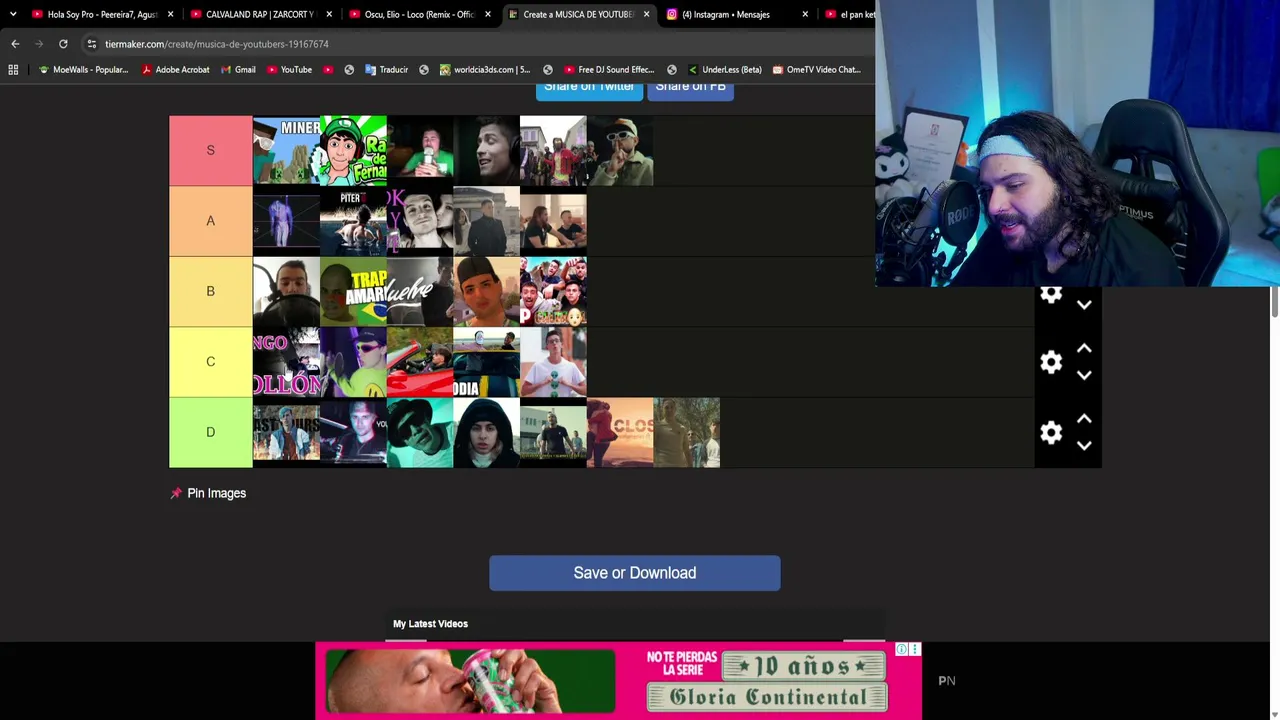Screen dimensions: 1280x720
Task: Open settings gear for the B tier row
Action: pos(1051,295)
